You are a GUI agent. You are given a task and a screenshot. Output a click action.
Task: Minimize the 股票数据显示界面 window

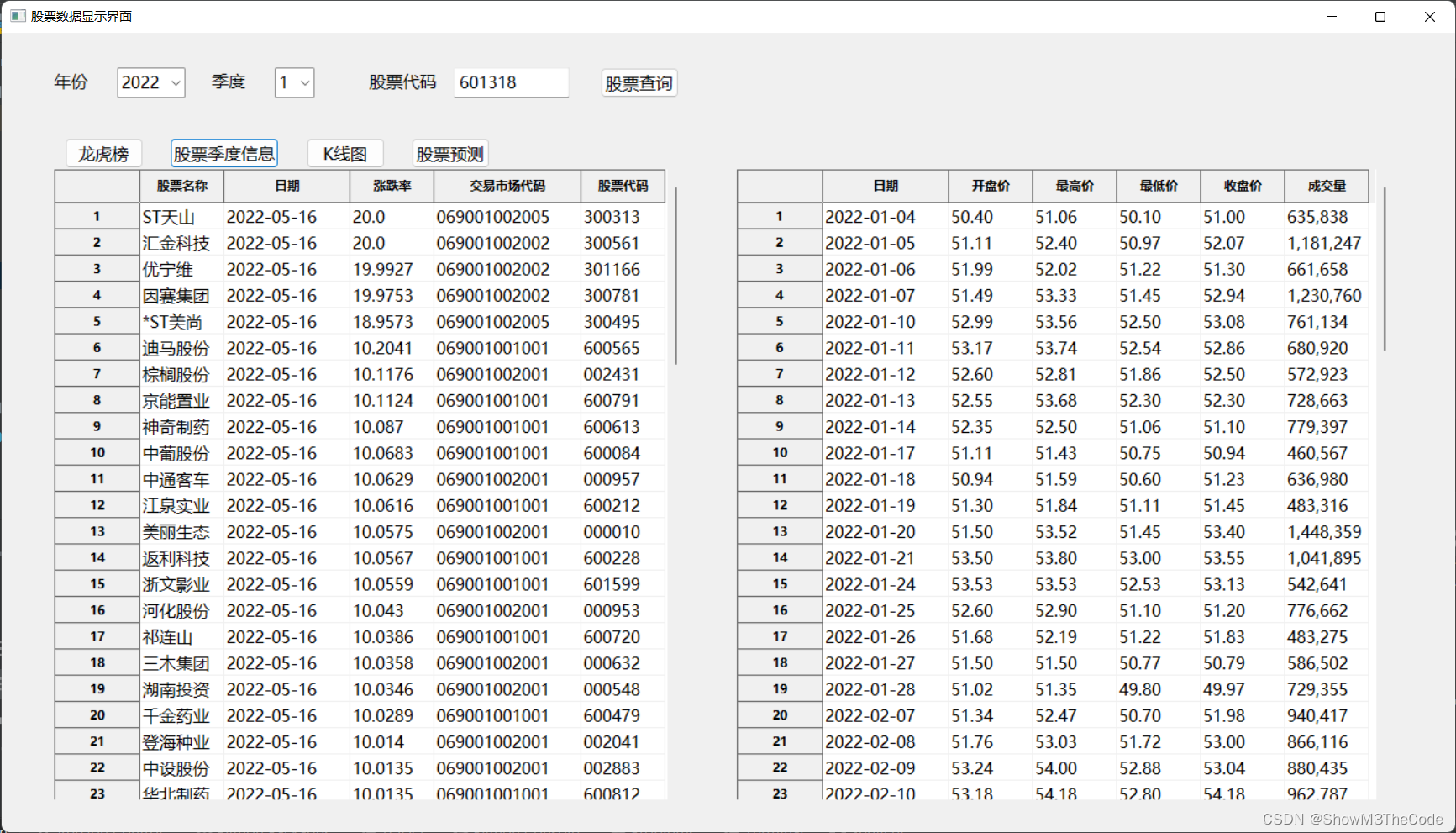click(x=1332, y=16)
